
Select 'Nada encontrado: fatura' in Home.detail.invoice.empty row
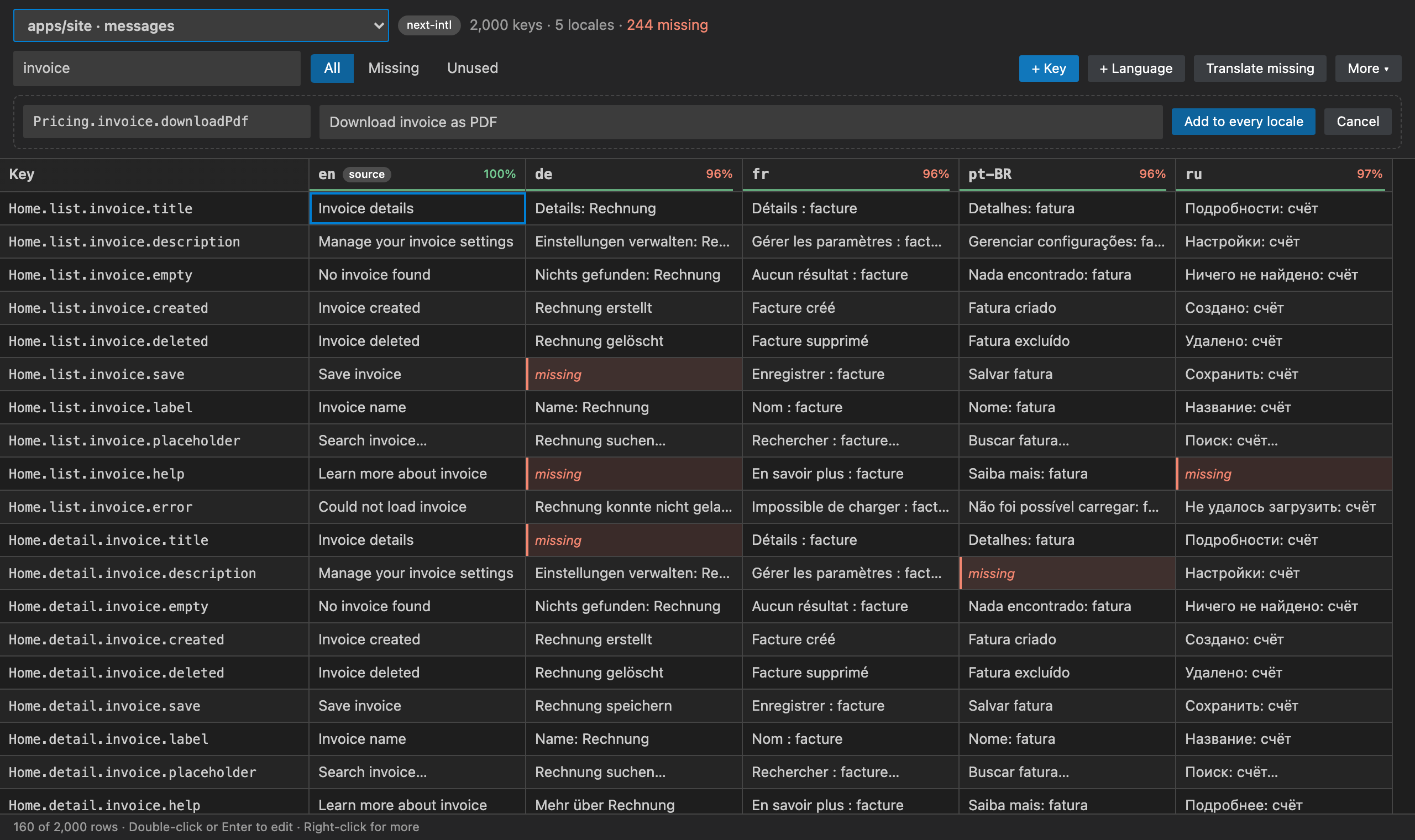[1067, 607]
